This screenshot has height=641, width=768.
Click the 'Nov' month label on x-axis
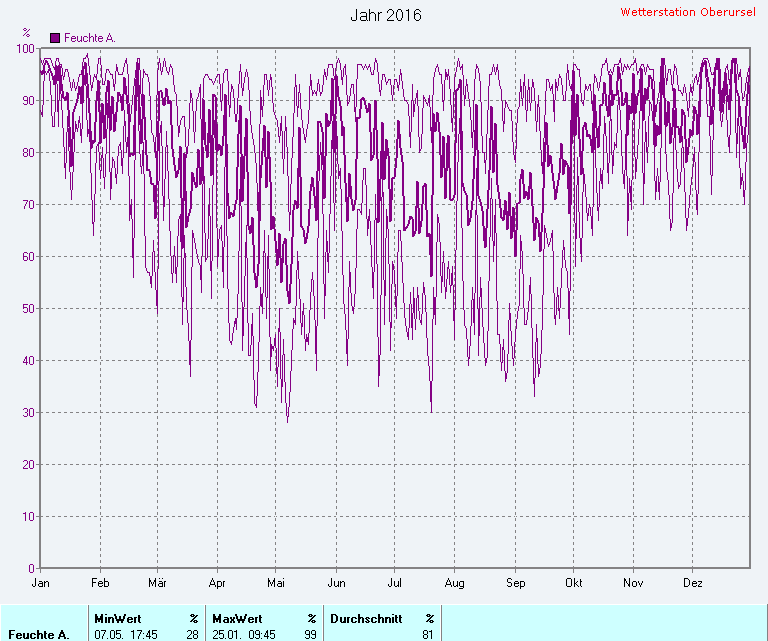tap(633, 583)
